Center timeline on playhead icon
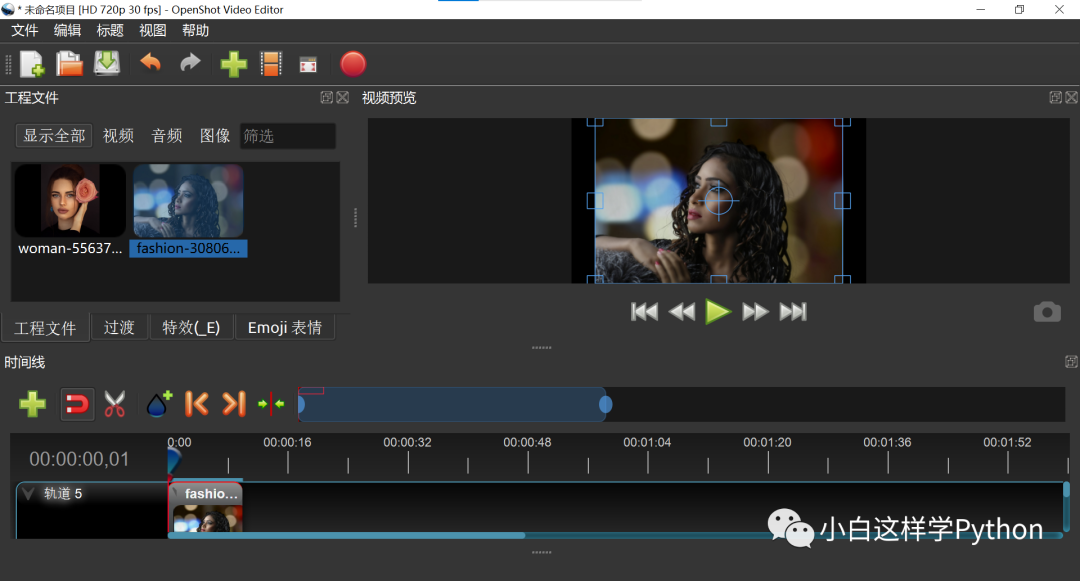Screen dimensions: 1080x581 (x=271, y=404)
